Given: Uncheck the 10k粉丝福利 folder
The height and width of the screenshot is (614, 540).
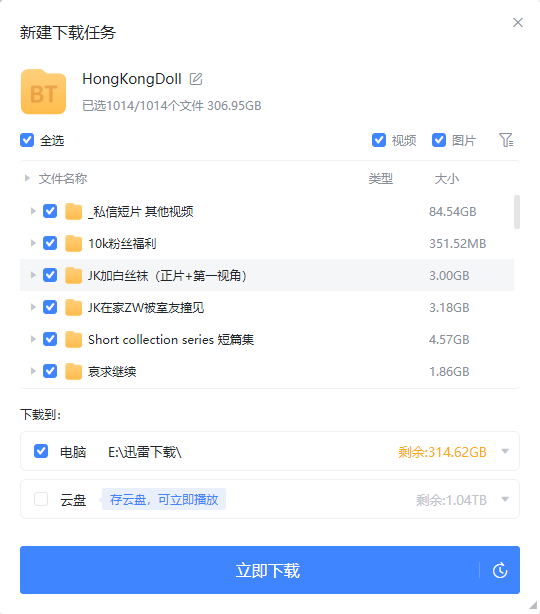Looking at the screenshot, I should pos(50,243).
